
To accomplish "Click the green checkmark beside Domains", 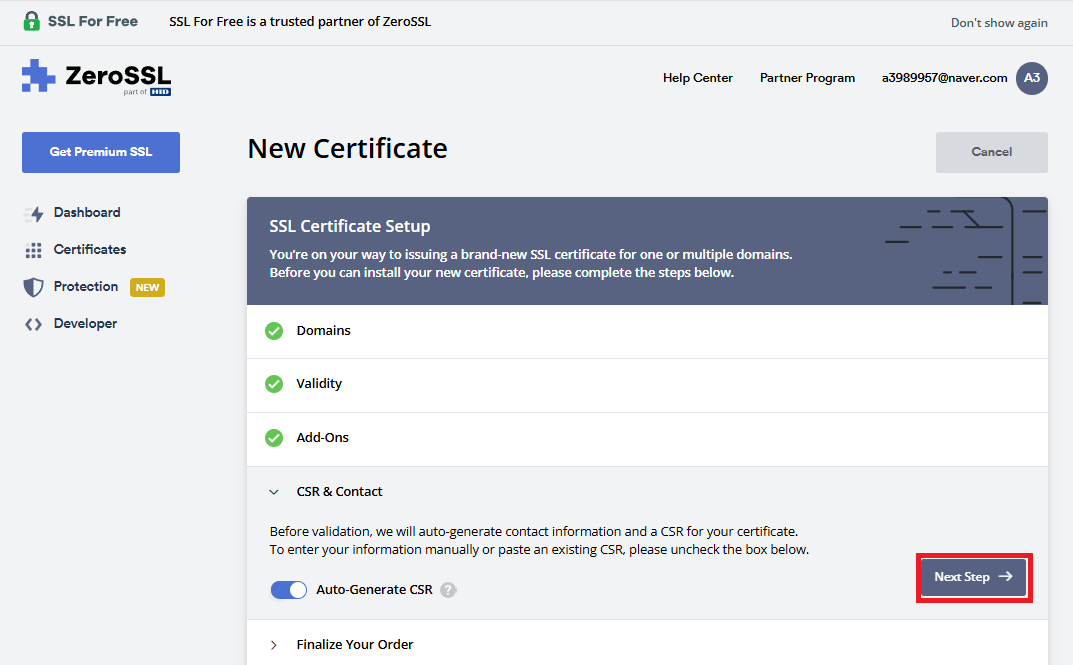I will tap(274, 331).
